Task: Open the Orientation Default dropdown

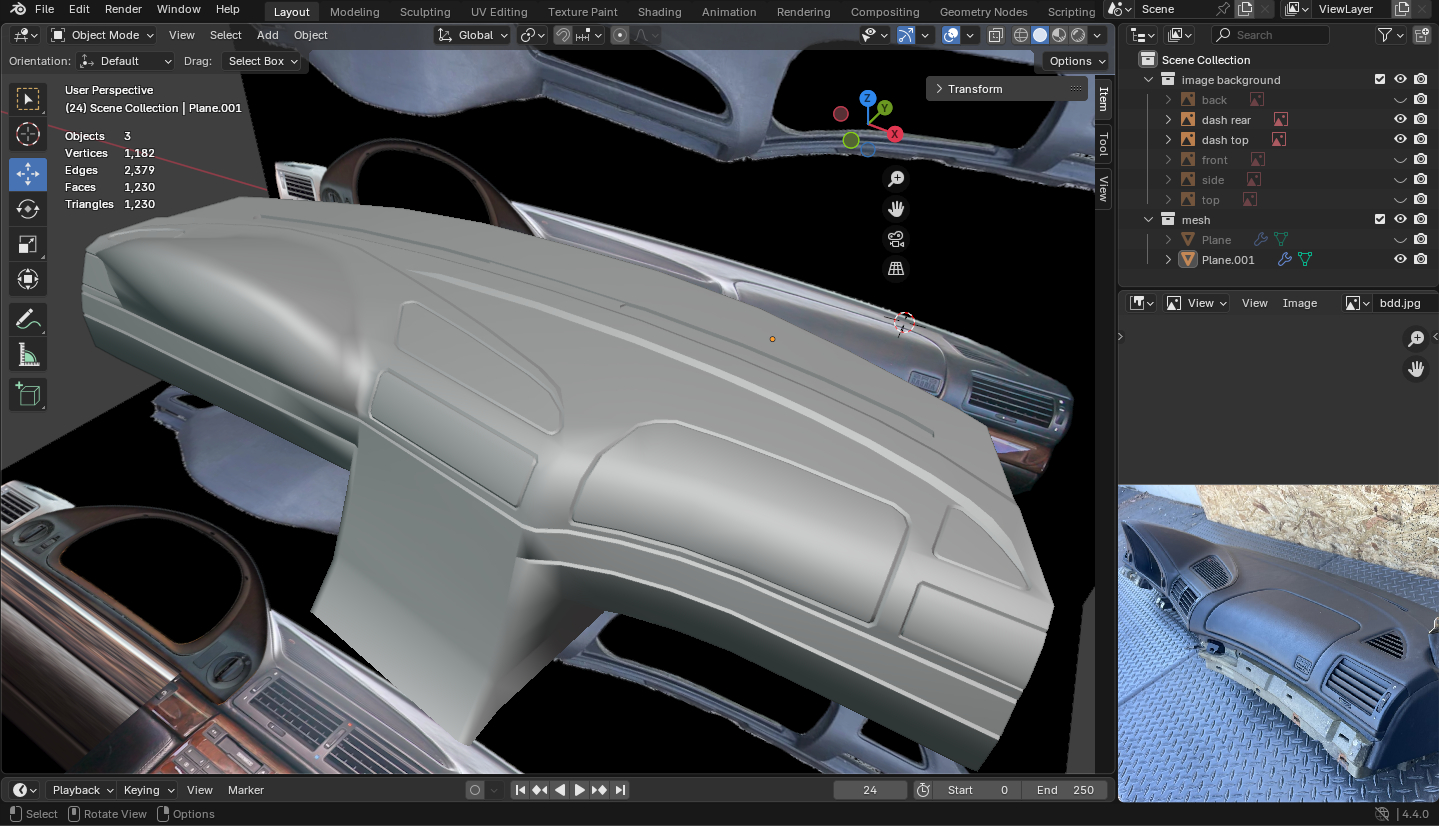Action: pyautogui.click(x=125, y=61)
